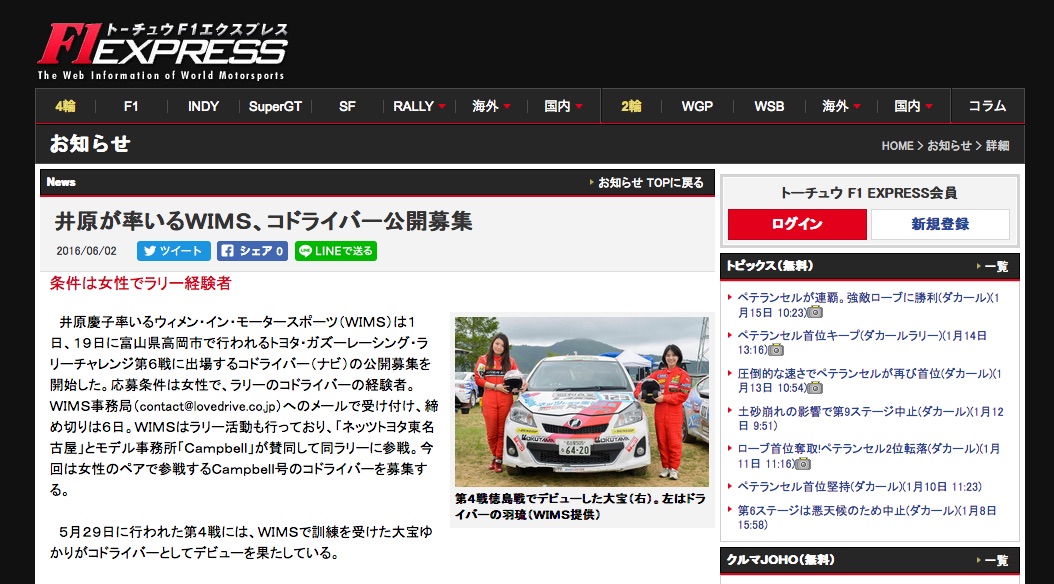This screenshot has width=1054, height=584.
Task: Open headline 第6ステージは悪天候のため中止
Action: pos(866,517)
